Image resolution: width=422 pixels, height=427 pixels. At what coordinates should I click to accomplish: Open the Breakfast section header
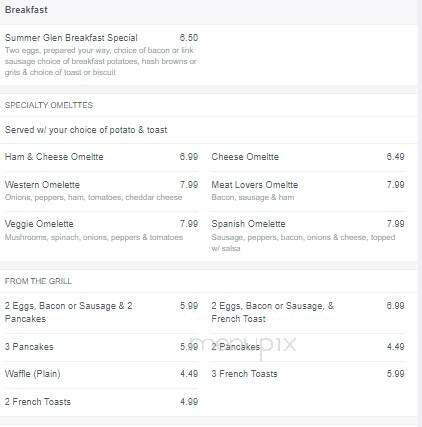click(26, 10)
